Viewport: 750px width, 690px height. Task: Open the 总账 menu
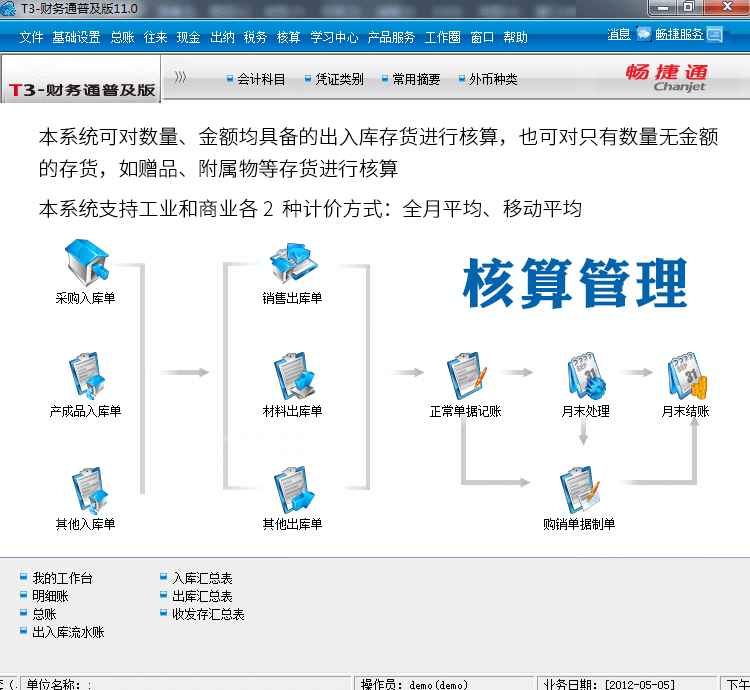pos(122,37)
